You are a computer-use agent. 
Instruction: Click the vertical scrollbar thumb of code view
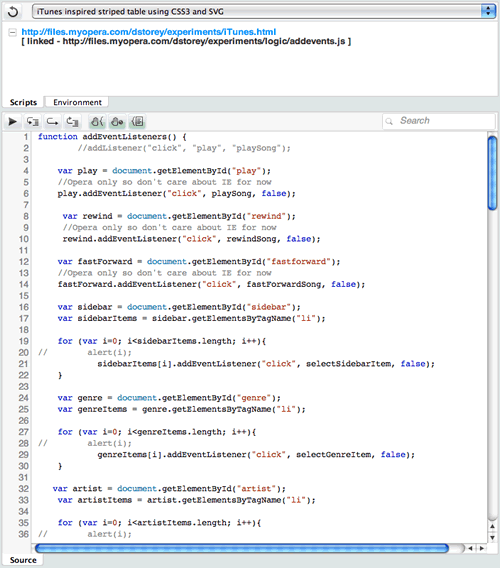click(492, 173)
